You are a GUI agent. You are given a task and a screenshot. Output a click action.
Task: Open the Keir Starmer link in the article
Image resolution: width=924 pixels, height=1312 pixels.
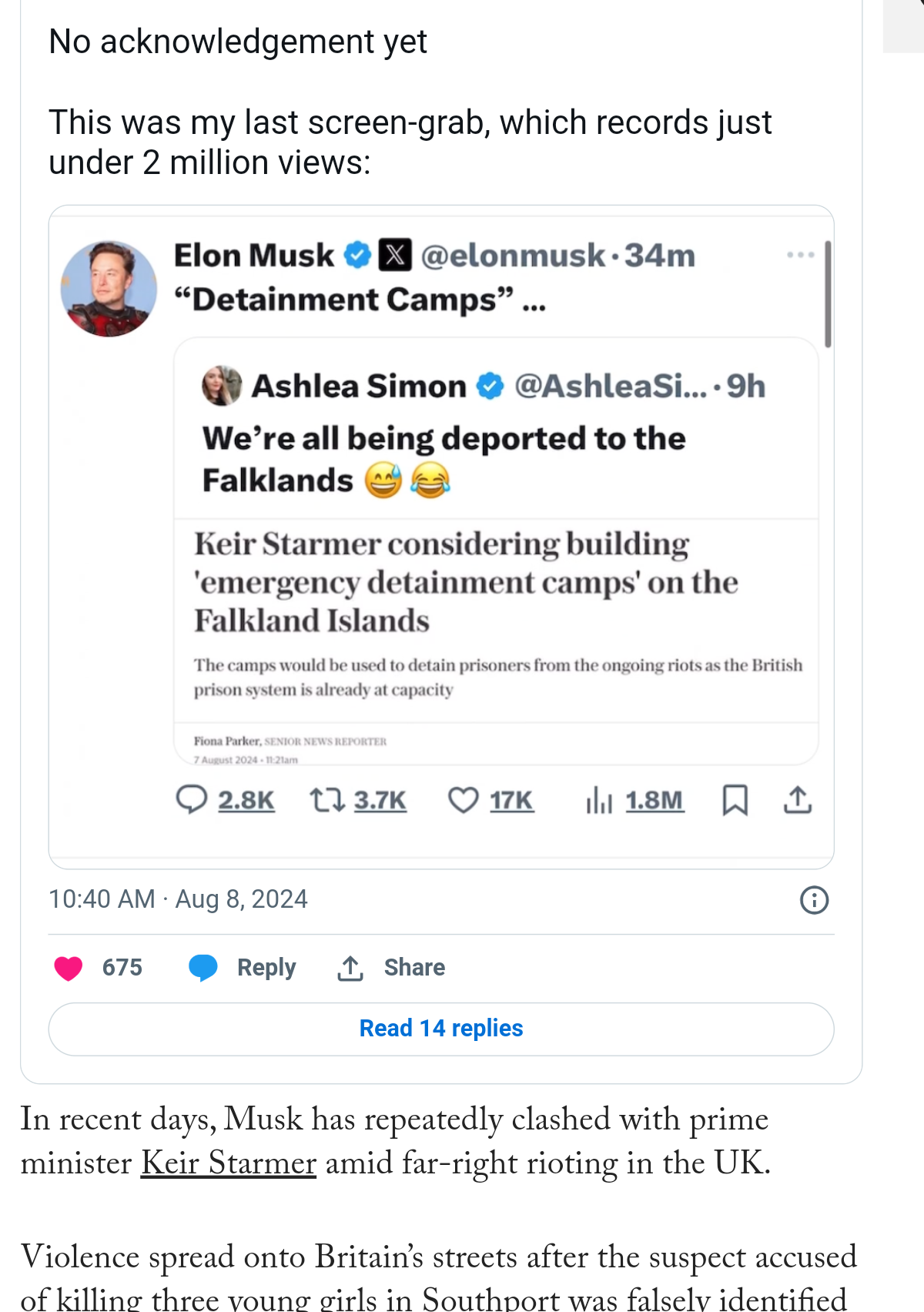coord(229,1163)
